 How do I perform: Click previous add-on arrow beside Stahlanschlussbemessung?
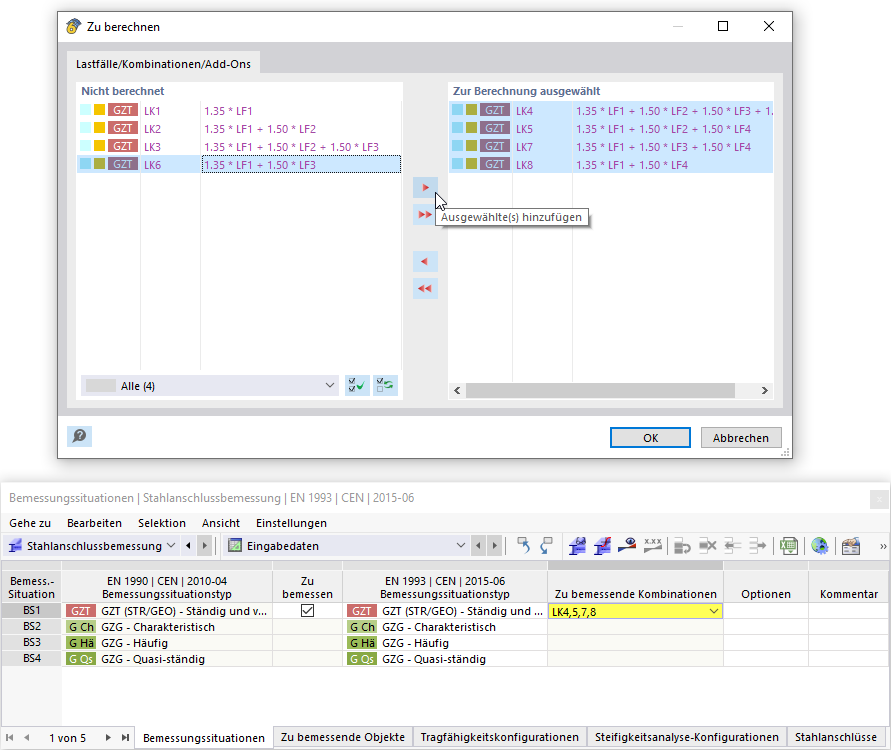(188, 546)
